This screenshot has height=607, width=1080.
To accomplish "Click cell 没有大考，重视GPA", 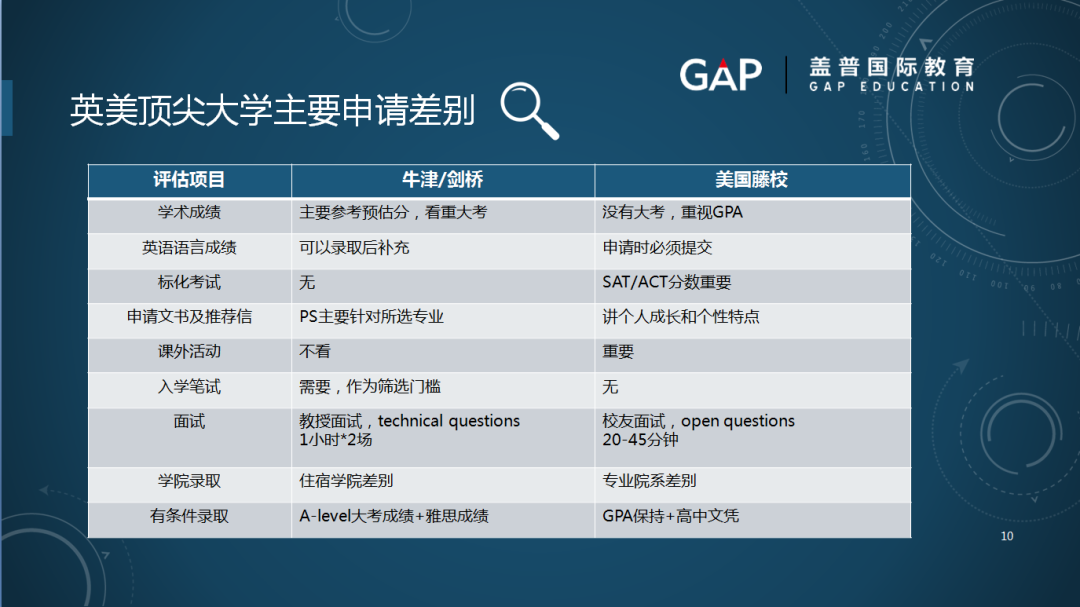I will [x=752, y=216].
